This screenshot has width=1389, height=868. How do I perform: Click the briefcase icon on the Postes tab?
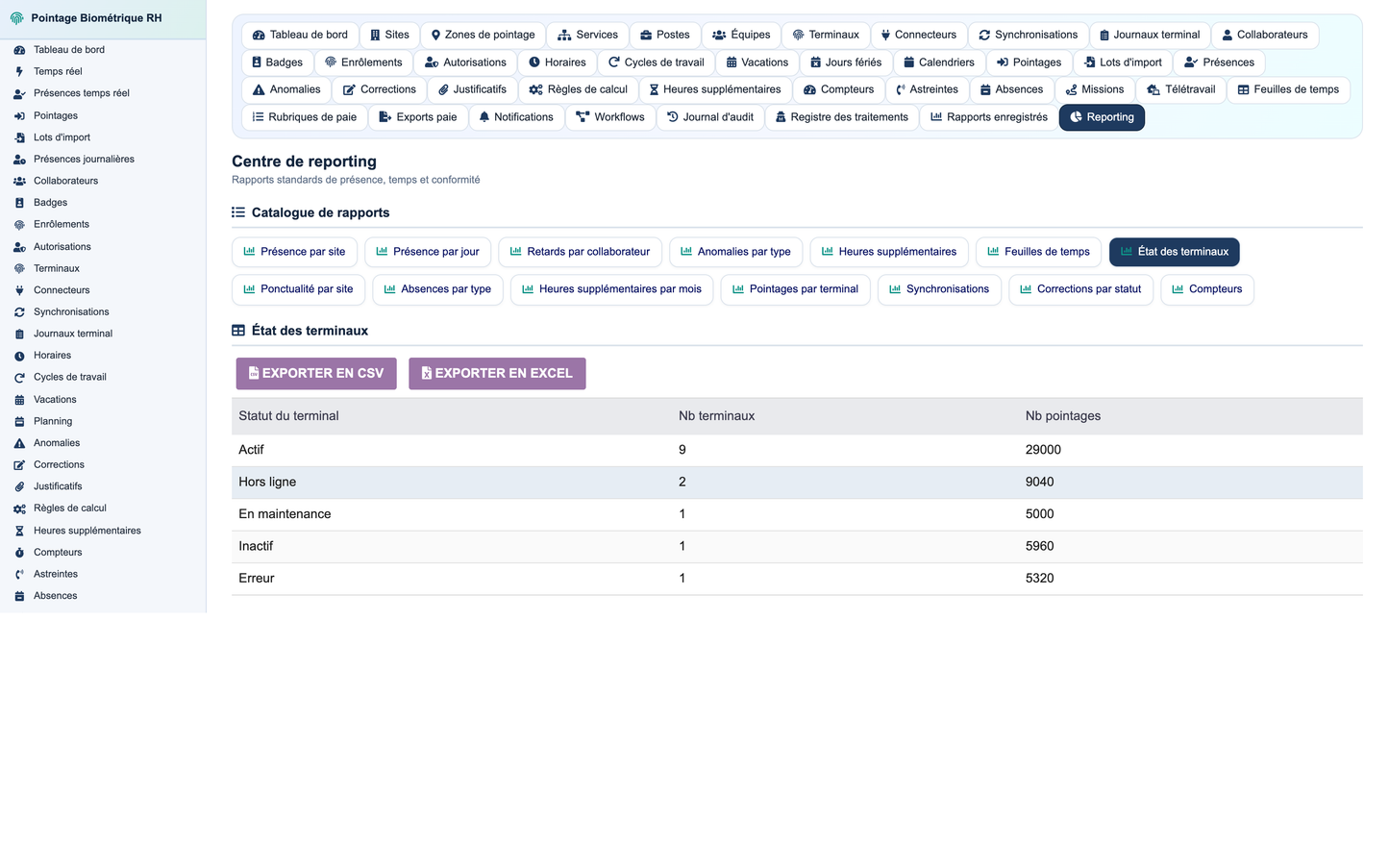point(646,35)
